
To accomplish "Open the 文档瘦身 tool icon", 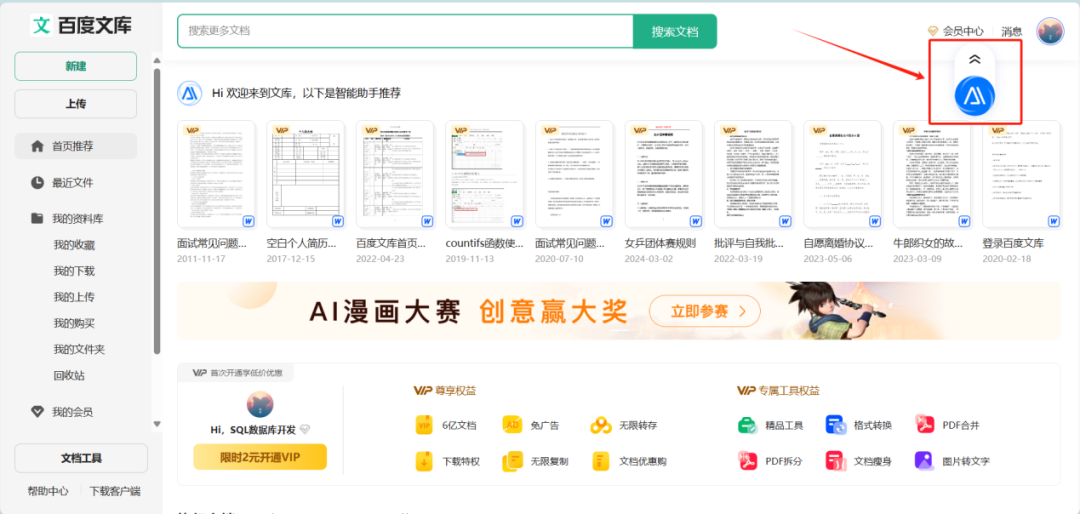I will pyautogui.click(x=835, y=460).
